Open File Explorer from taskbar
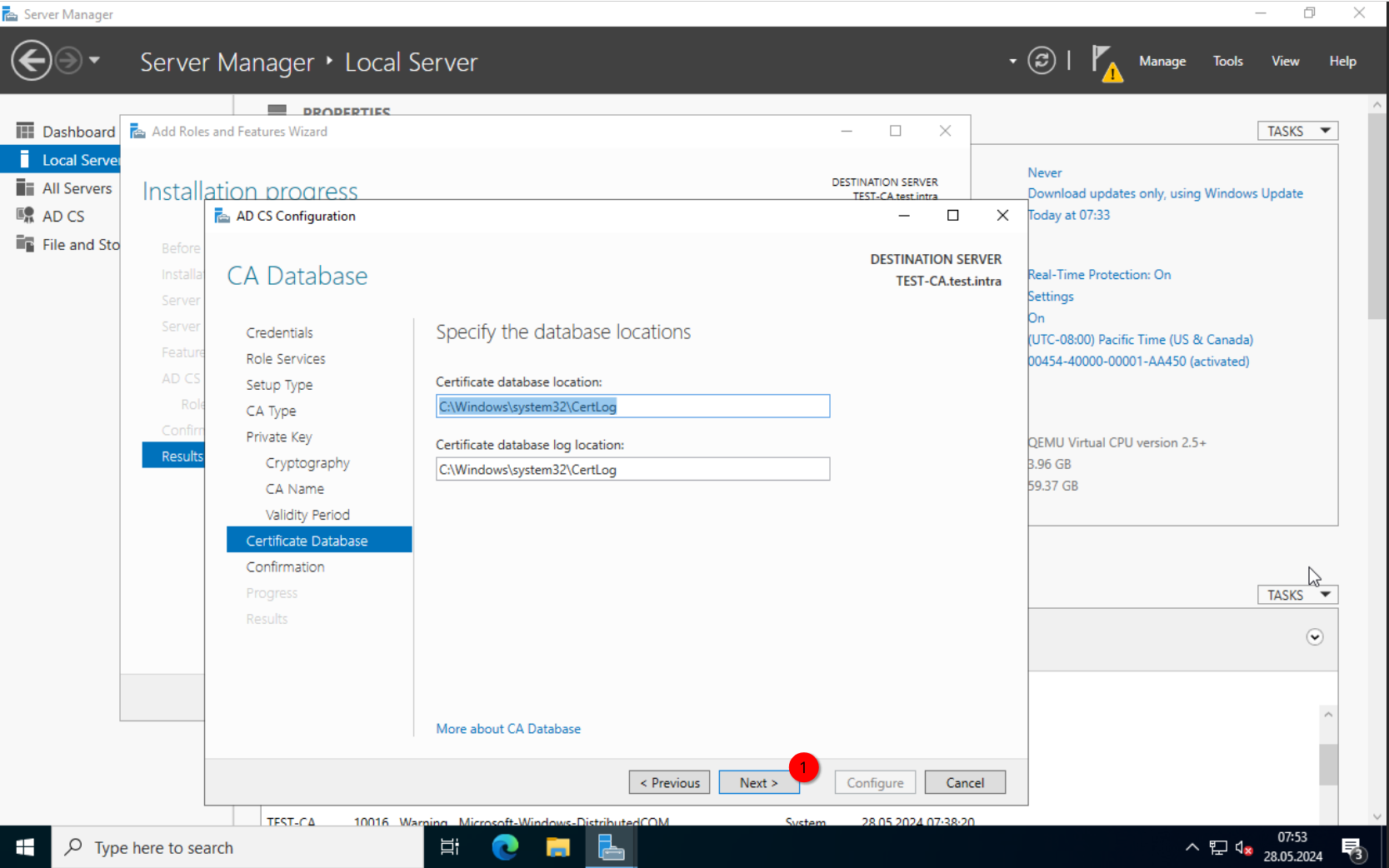 pos(557,847)
